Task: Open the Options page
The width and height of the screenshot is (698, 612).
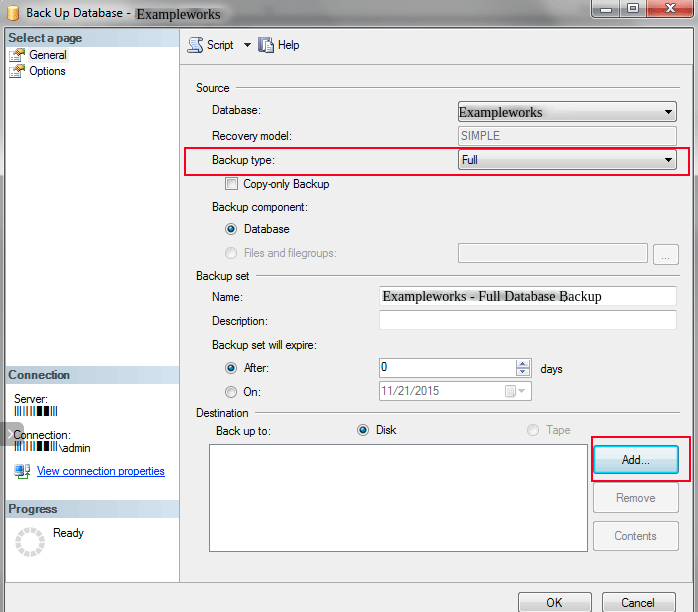Action: pos(47,71)
